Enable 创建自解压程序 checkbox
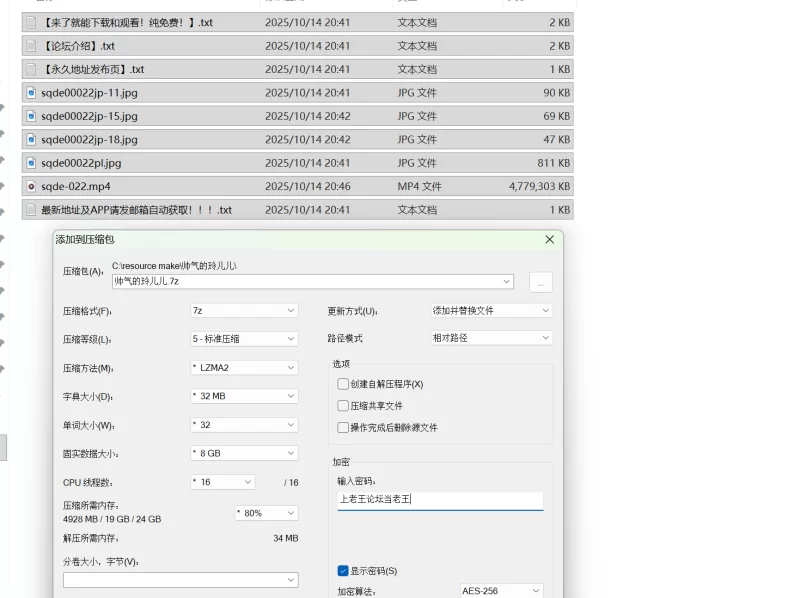The image size is (800, 598). coord(344,384)
